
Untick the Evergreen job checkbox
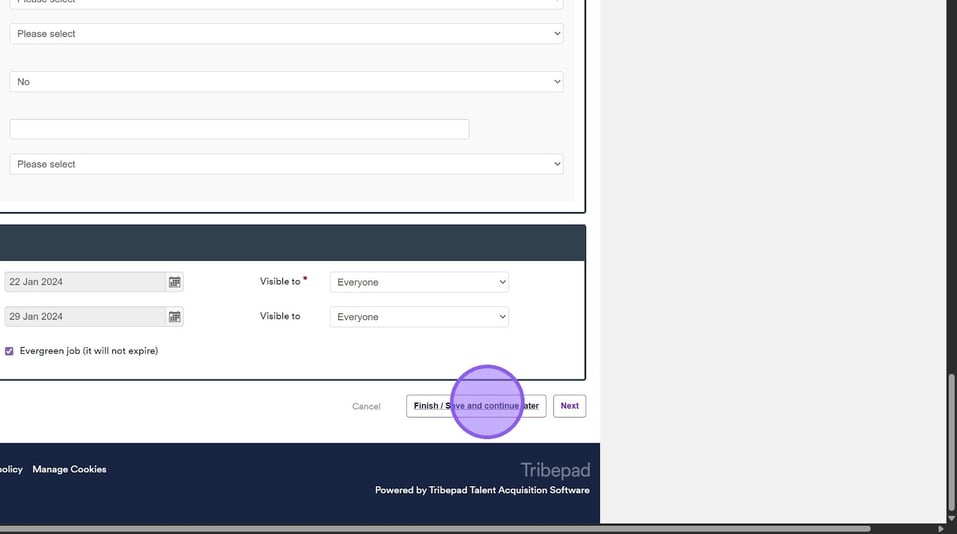(x=10, y=351)
